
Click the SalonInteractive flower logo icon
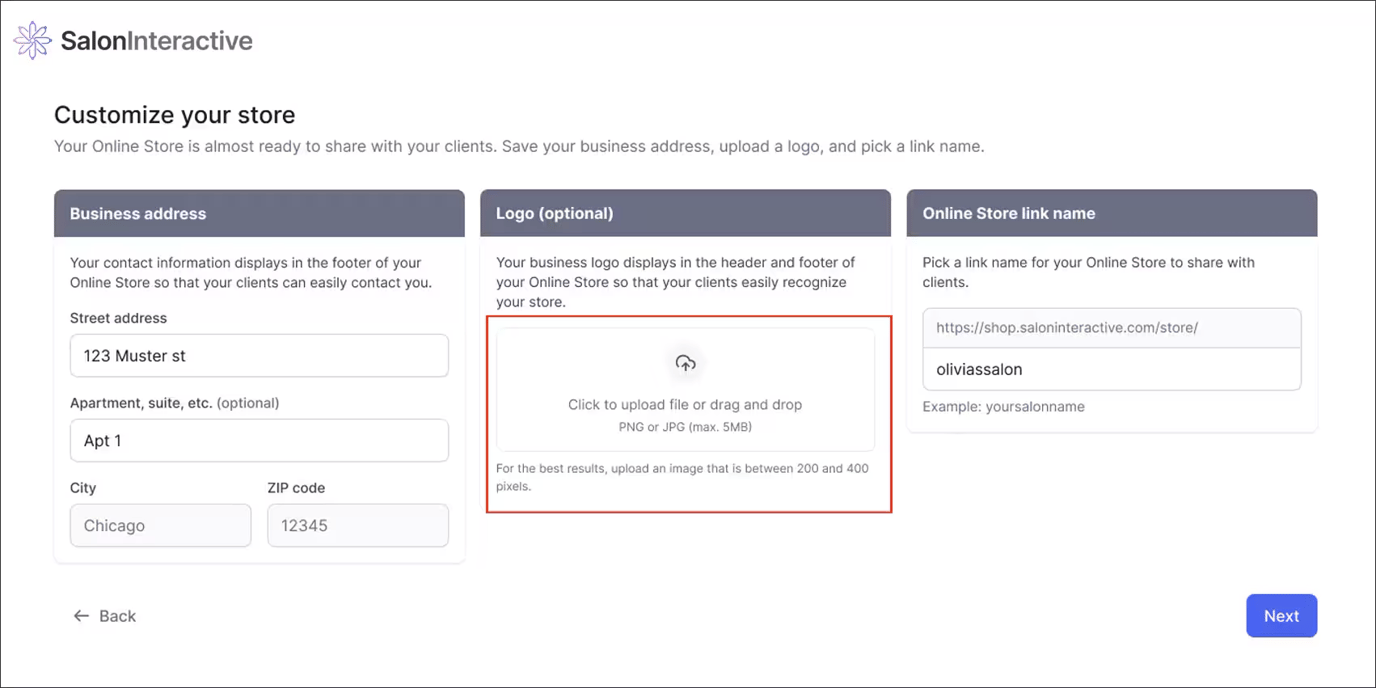(x=32, y=40)
